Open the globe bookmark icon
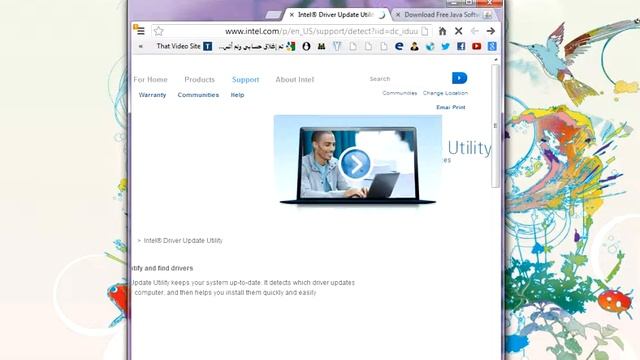The image size is (640, 360). click(430, 47)
